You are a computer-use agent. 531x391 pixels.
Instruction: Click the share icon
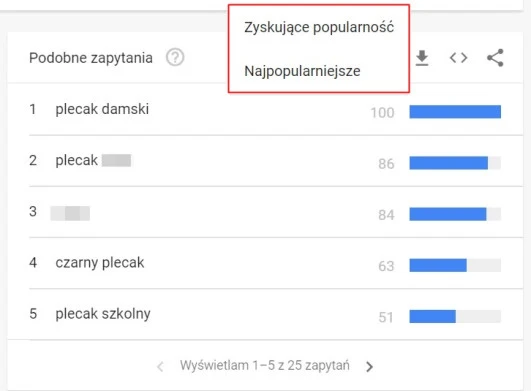pyautogui.click(x=495, y=58)
